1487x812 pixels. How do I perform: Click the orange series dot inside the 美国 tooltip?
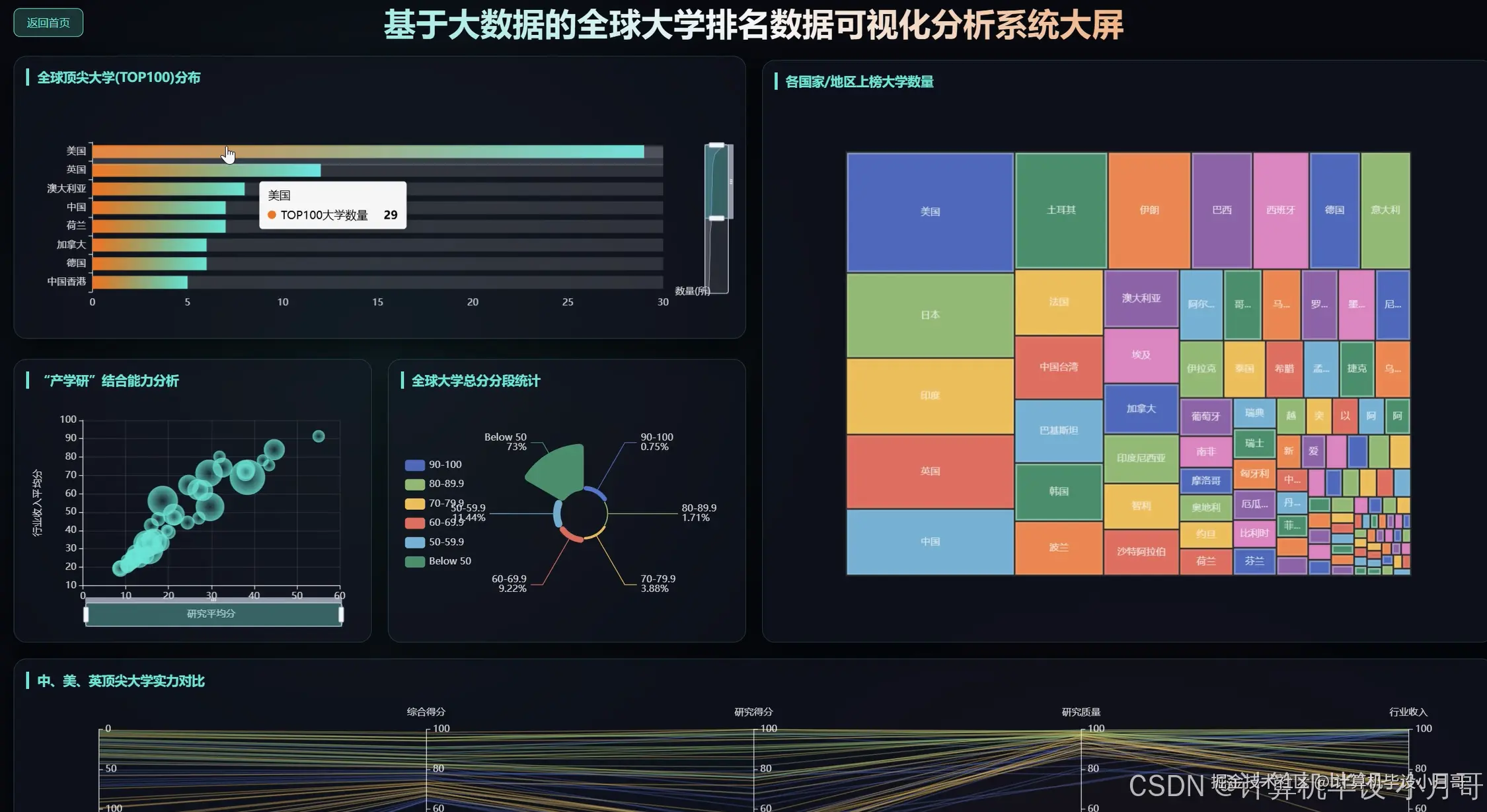(271, 215)
